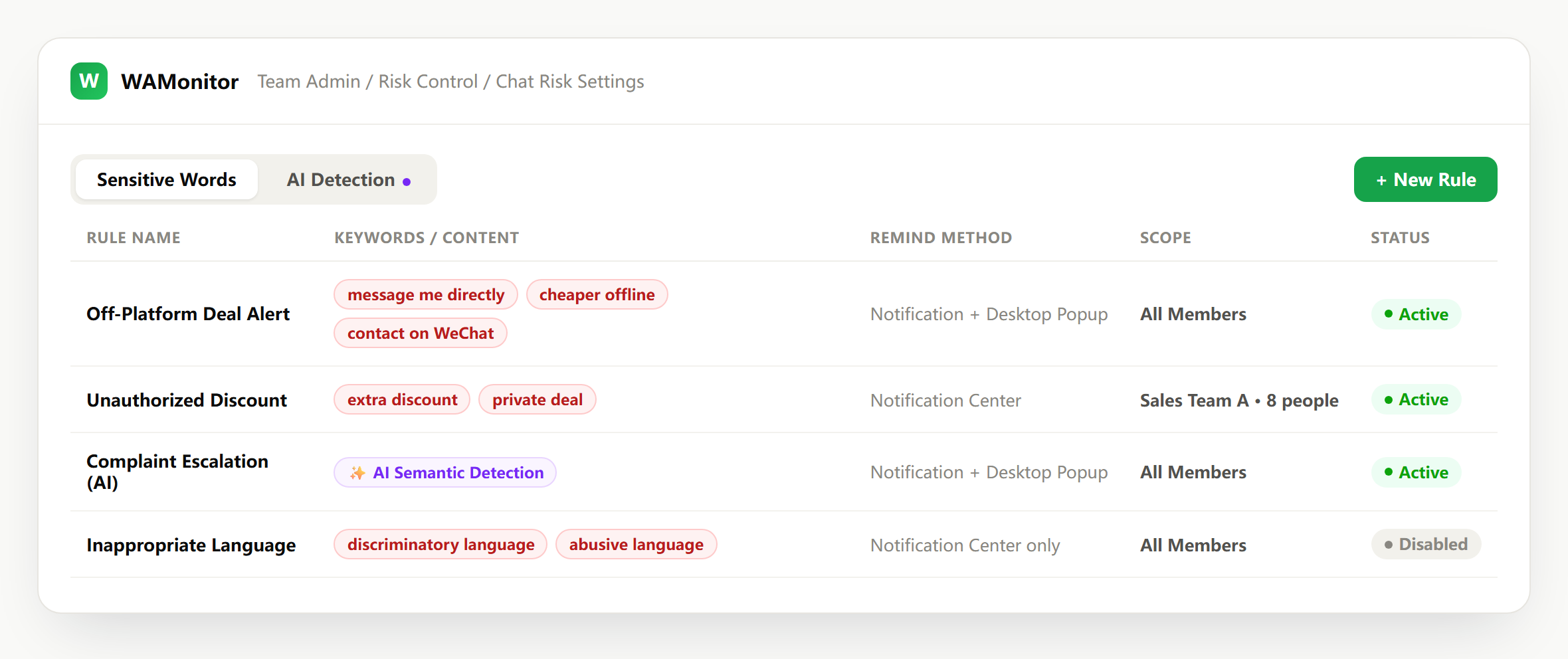Click the 'private deal' keyword chip
This screenshot has width=1568, height=659.
537,399
